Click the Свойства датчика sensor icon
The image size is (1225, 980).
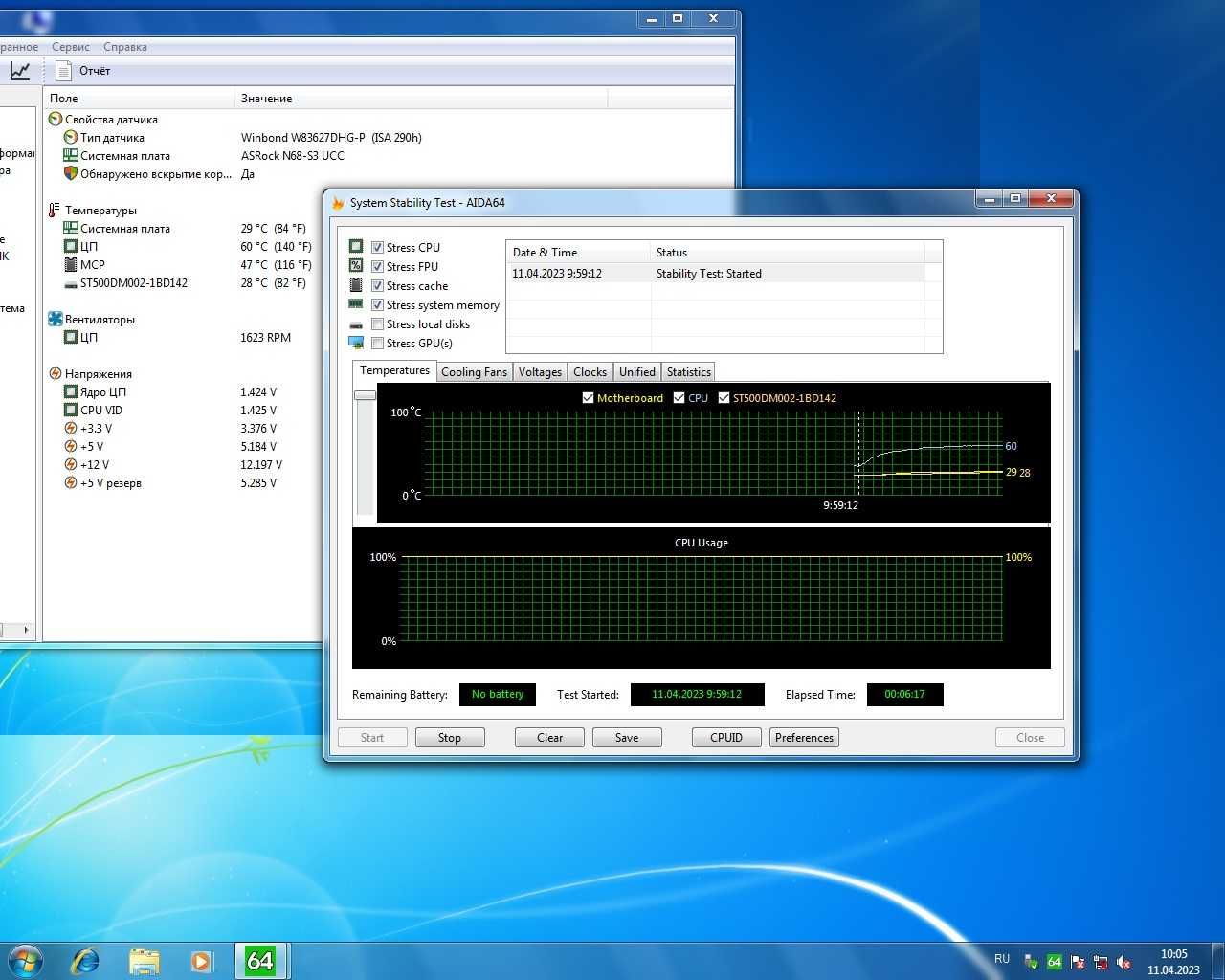pos(56,120)
